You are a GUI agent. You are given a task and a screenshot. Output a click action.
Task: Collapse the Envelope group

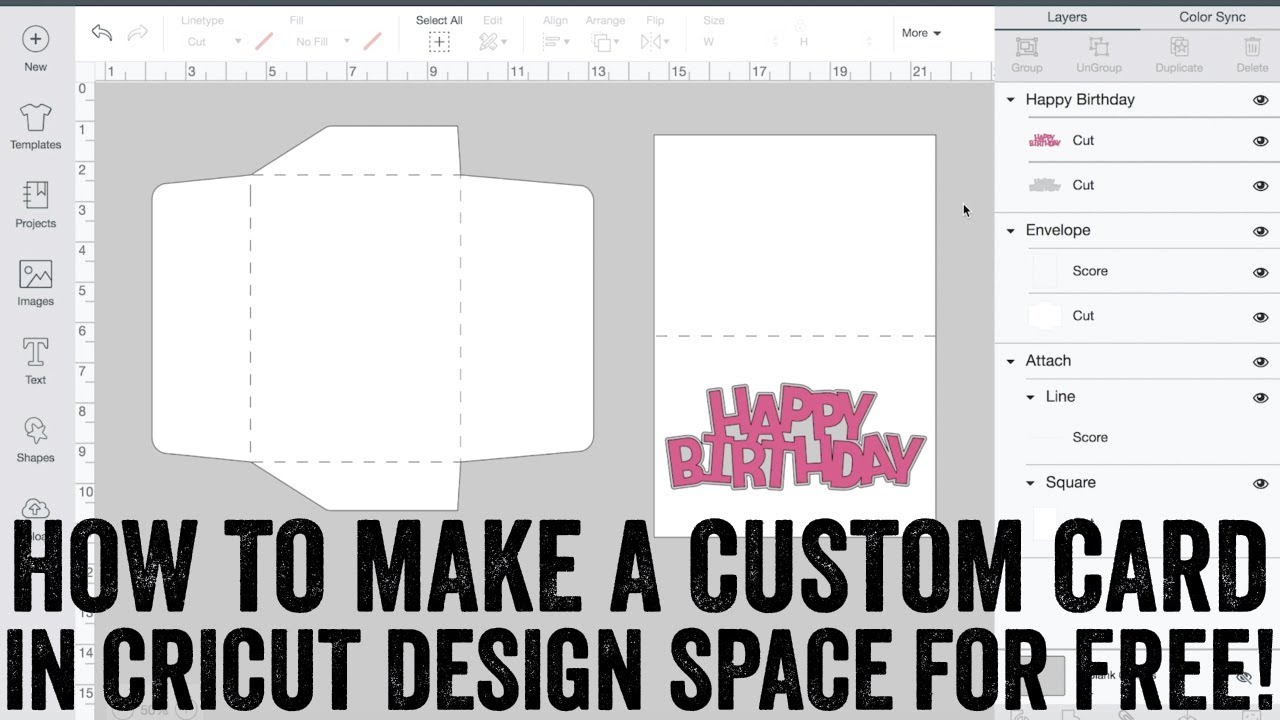click(x=1010, y=231)
